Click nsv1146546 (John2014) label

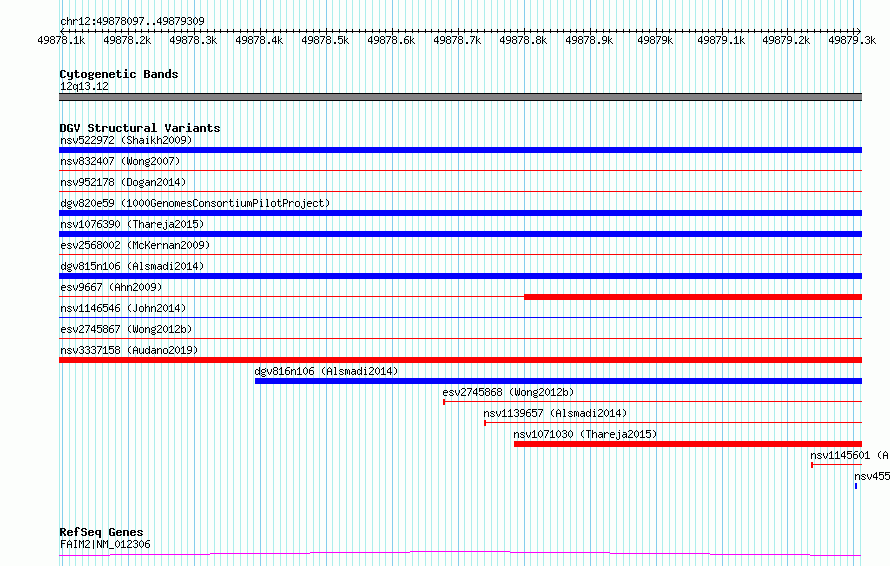(123, 308)
